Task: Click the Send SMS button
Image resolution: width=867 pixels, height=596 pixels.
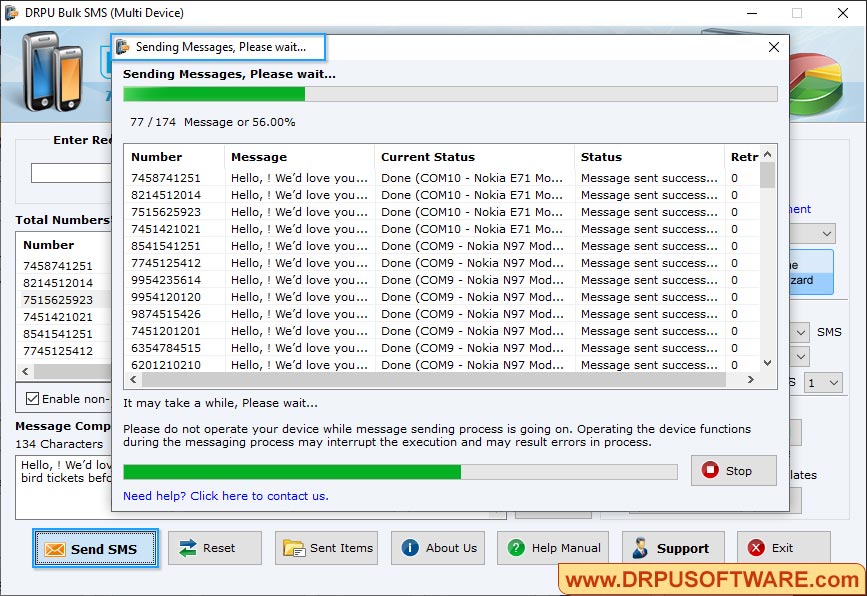Action: (x=96, y=548)
